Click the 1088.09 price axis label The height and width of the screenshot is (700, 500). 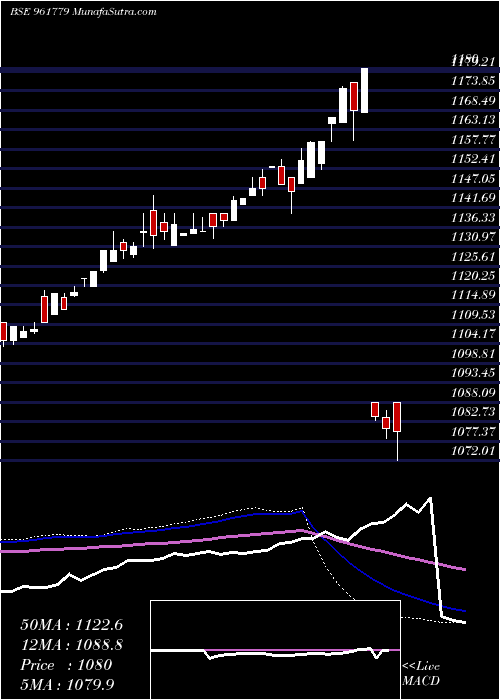tap(473, 393)
